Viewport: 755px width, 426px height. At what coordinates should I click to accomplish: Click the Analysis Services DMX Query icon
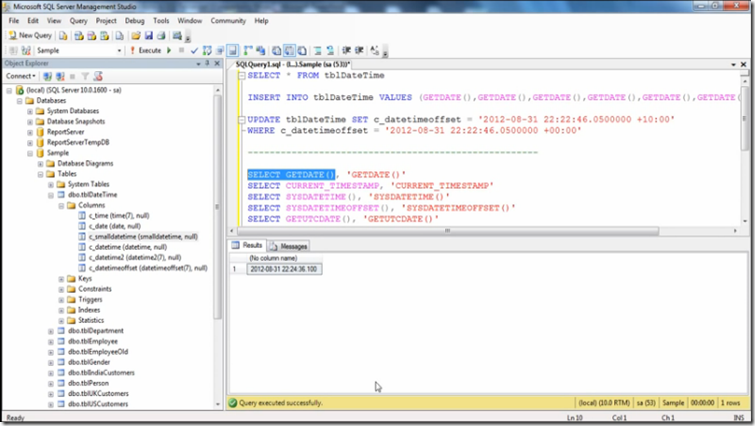[x=91, y=36]
